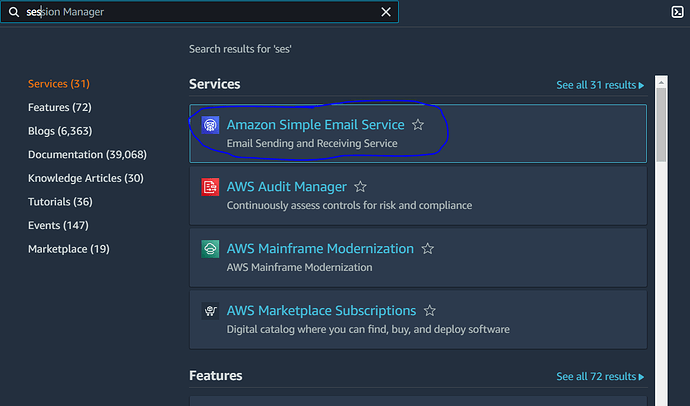Click the search magnifier icon
Image resolution: width=690 pixels, height=406 pixels.
pyautogui.click(x=14, y=12)
